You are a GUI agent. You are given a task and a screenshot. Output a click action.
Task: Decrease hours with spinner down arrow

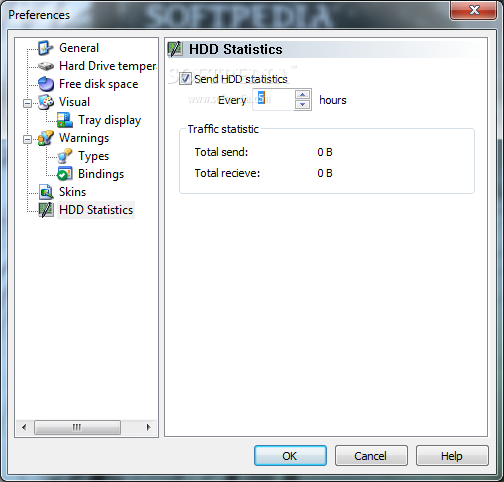[302, 105]
